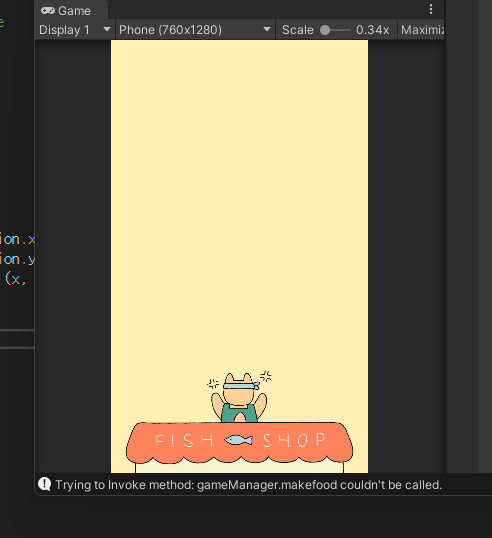Image resolution: width=492 pixels, height=538 pixels.
Task: Click the FISH SHOP awning sign
Action: tap(239, 443)
